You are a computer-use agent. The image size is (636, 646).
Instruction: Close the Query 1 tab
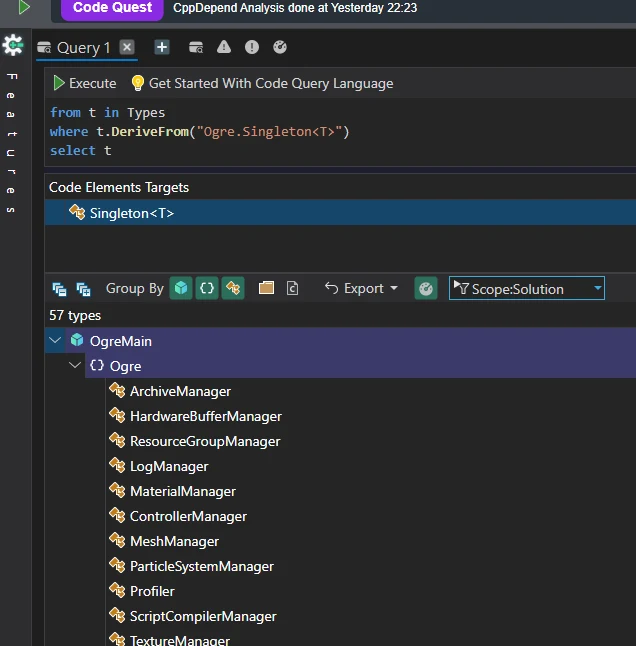point(127,47)
